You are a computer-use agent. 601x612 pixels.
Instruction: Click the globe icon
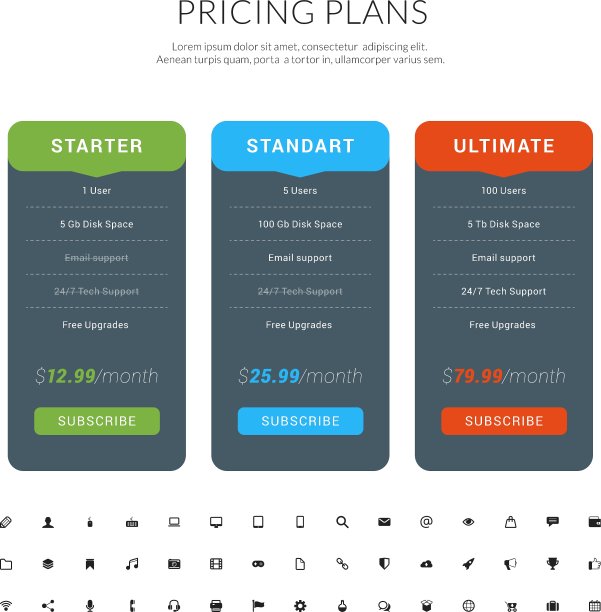pos(468,605)
